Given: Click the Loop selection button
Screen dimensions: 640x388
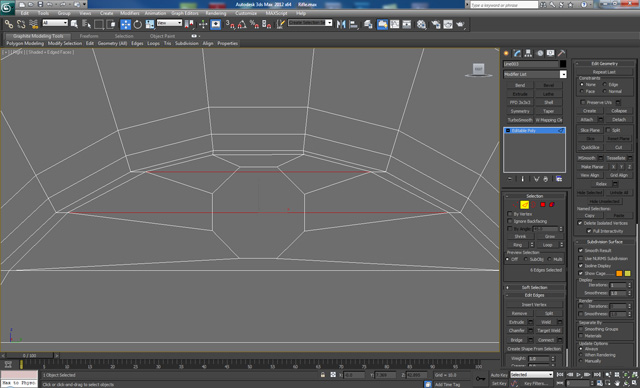Looking at the screenshot, I should 547,245.
